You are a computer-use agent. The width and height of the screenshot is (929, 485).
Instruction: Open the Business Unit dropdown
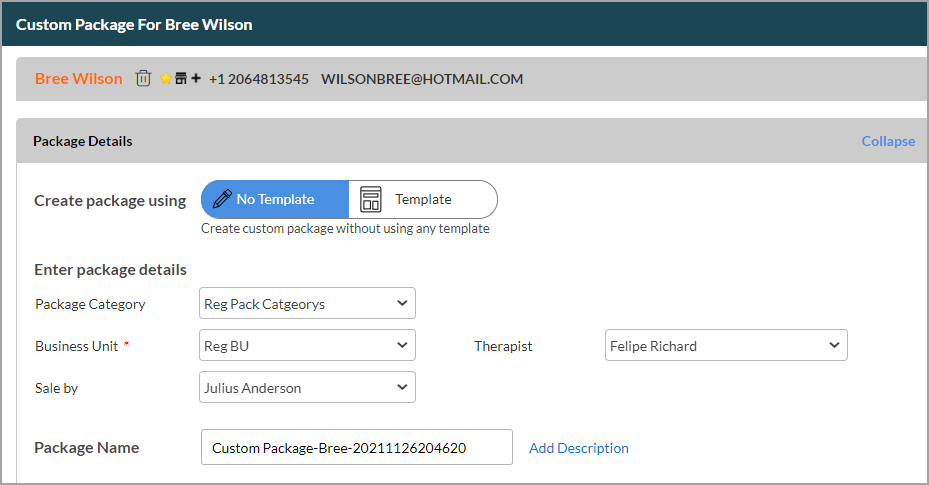[x=307, y=345]
